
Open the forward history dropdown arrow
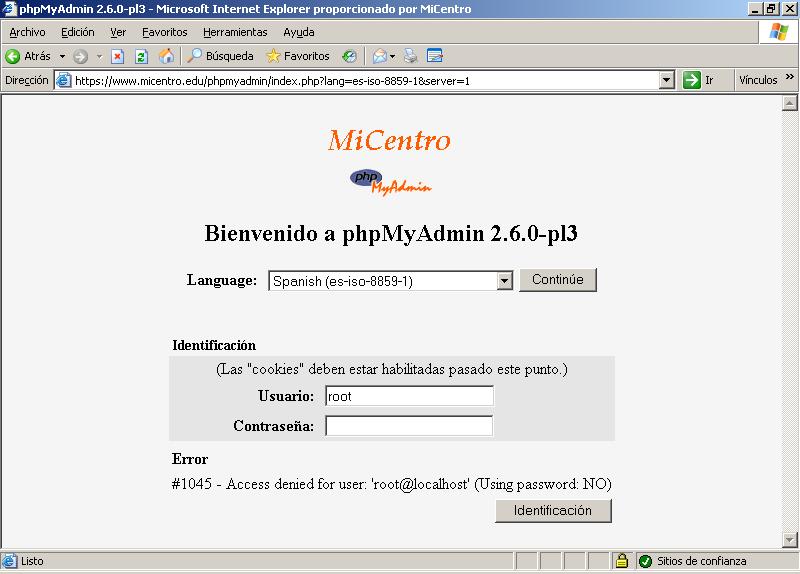click(99, 56)
